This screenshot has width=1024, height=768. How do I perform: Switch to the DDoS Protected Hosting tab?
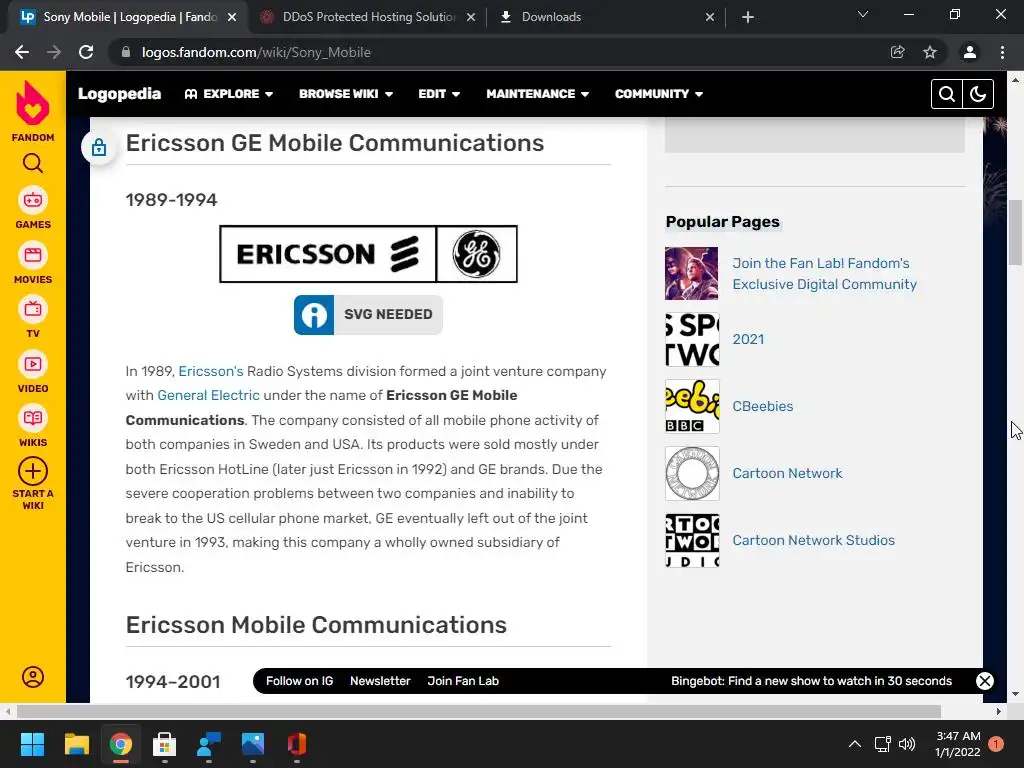tap(367, 18)
